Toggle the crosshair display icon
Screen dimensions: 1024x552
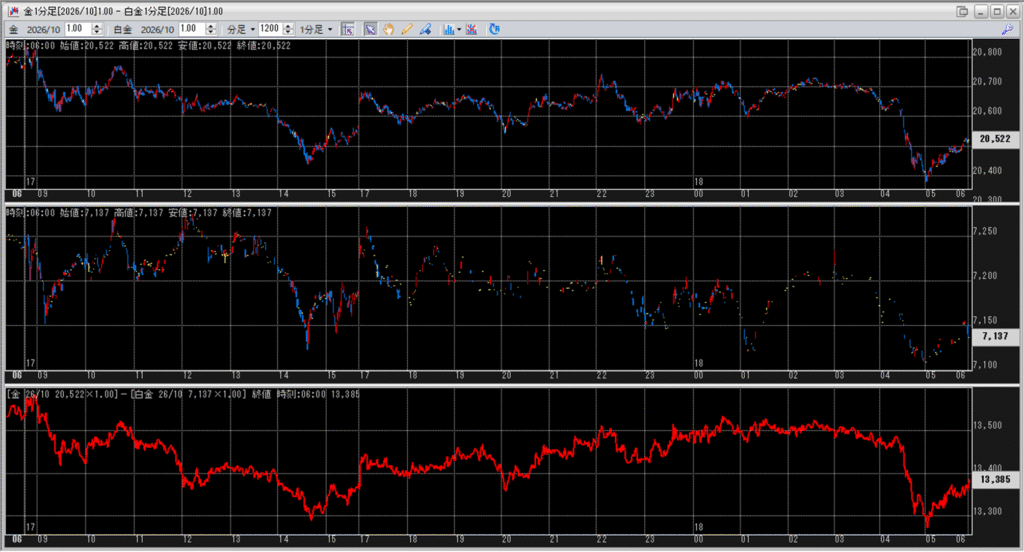click(x=347, y=29)
